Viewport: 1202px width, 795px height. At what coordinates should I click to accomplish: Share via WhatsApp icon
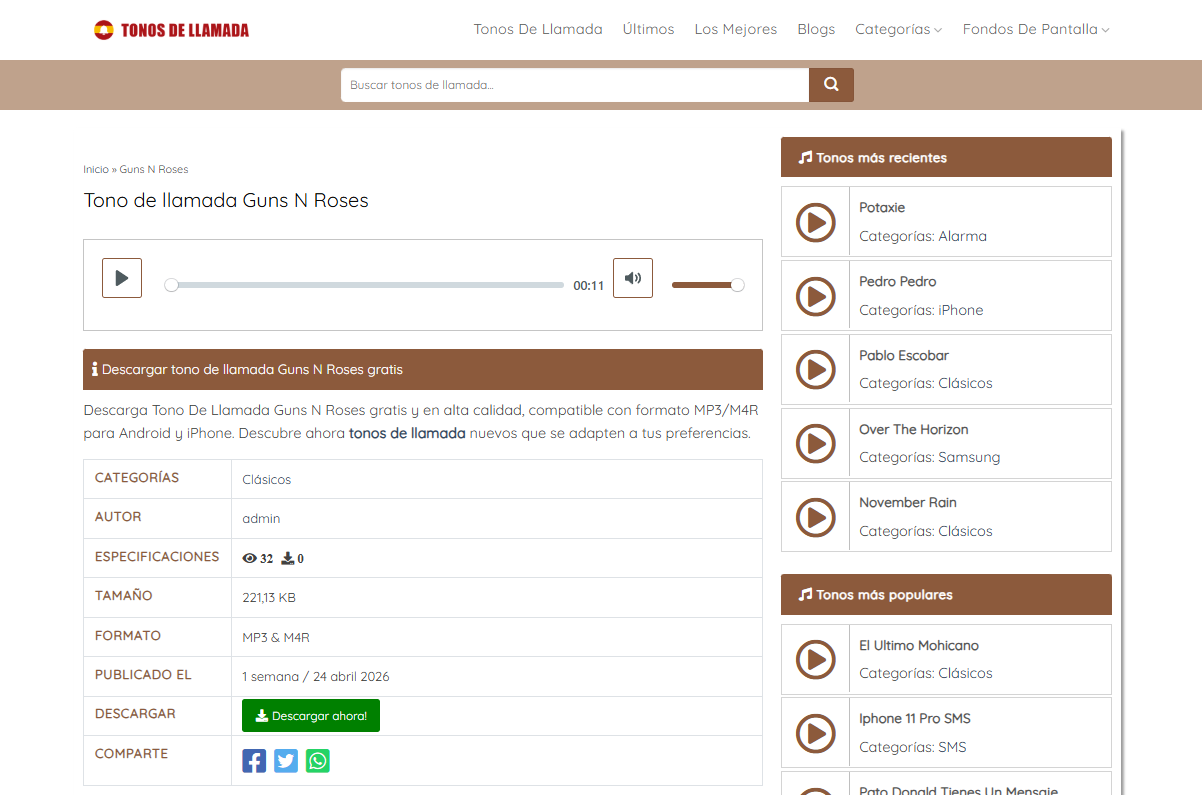click(318, 761)
